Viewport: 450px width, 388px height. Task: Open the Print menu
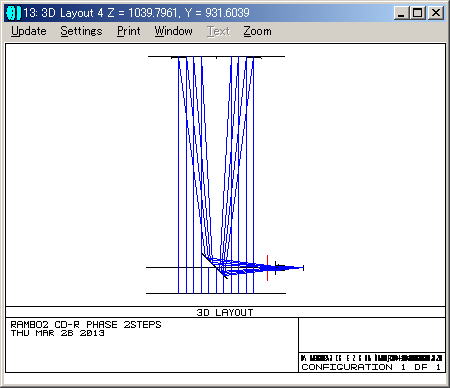[x=129, y=31]
